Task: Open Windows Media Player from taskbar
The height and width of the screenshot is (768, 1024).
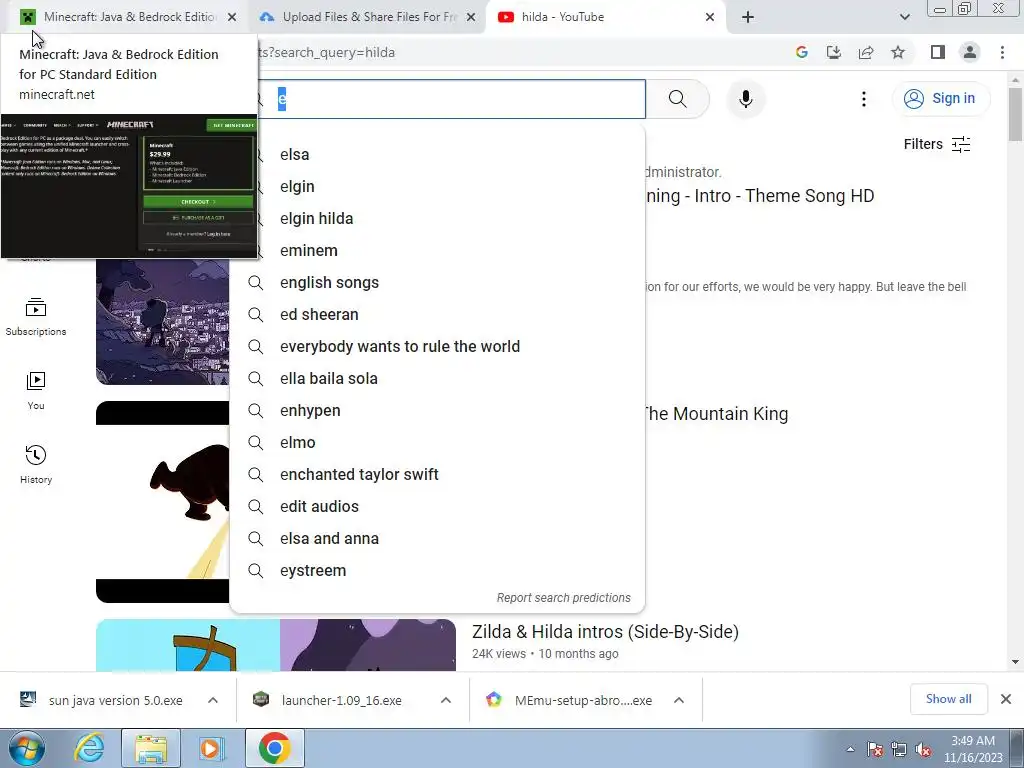Action: tap(212, 748)
